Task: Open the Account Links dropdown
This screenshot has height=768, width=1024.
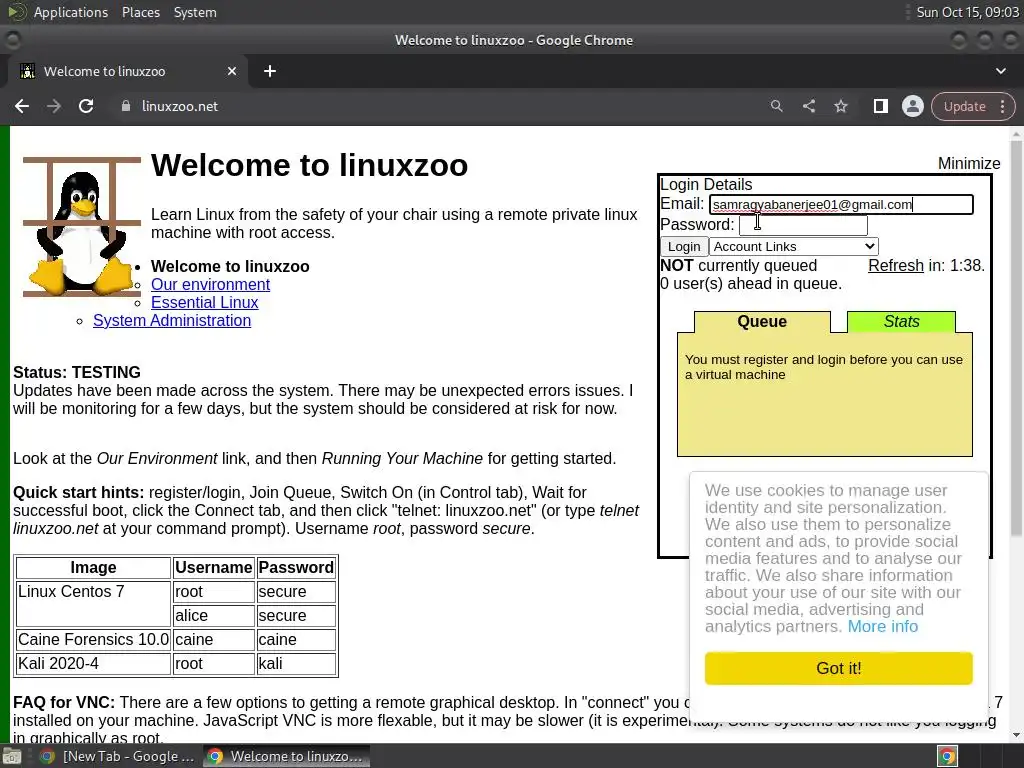Action: pyautogui.click(x=793, y=246)
